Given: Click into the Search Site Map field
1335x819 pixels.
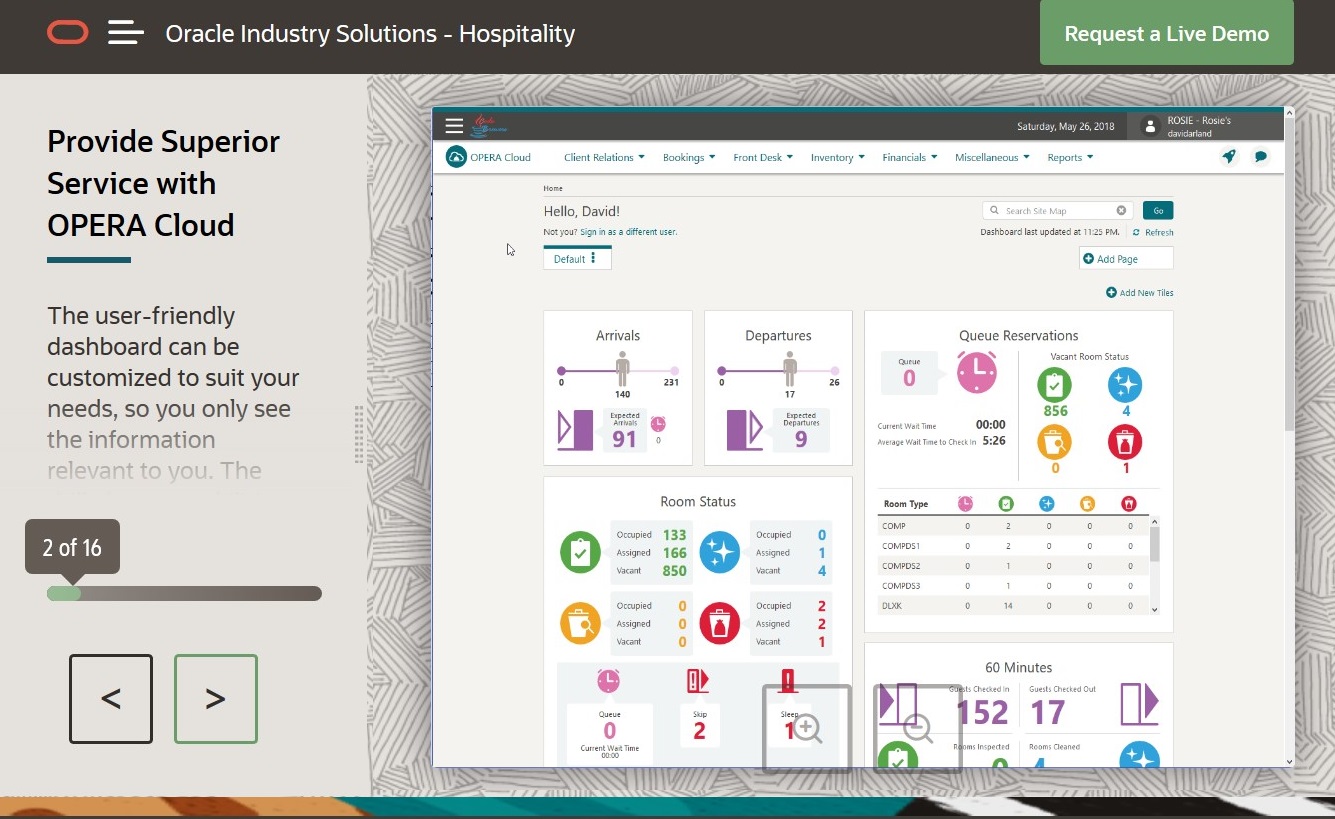Looking at the screenshot, I should tap(1055, 211).
